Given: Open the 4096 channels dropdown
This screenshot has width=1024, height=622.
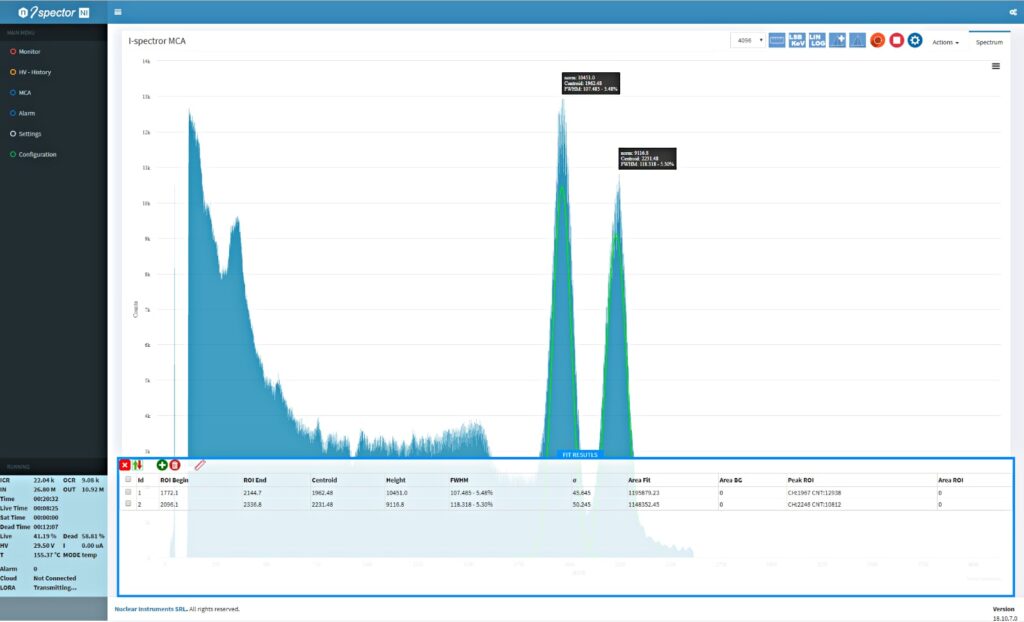Looking at the screenshot, I should (x=748, y=41).
